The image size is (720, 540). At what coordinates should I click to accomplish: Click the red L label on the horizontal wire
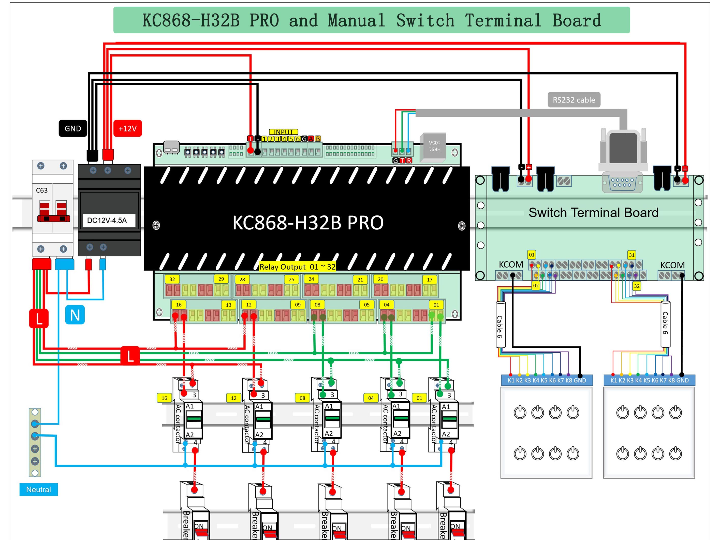coord(130,356)
